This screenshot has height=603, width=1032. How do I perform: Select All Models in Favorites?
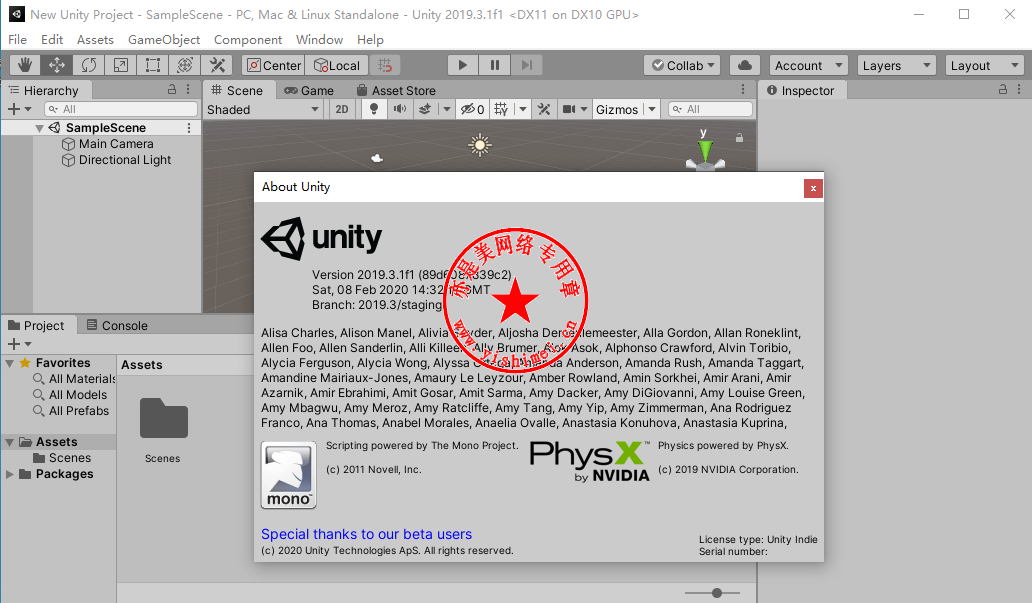78,394
